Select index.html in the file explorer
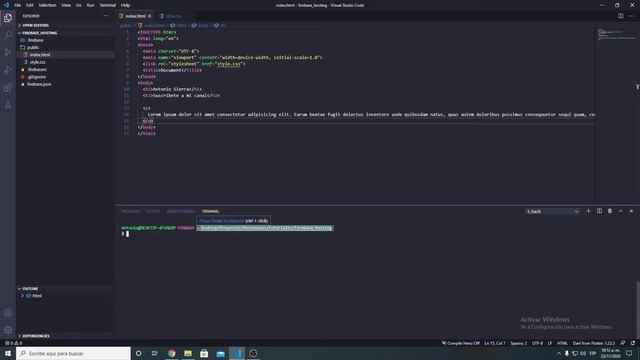 pos(65,55)
